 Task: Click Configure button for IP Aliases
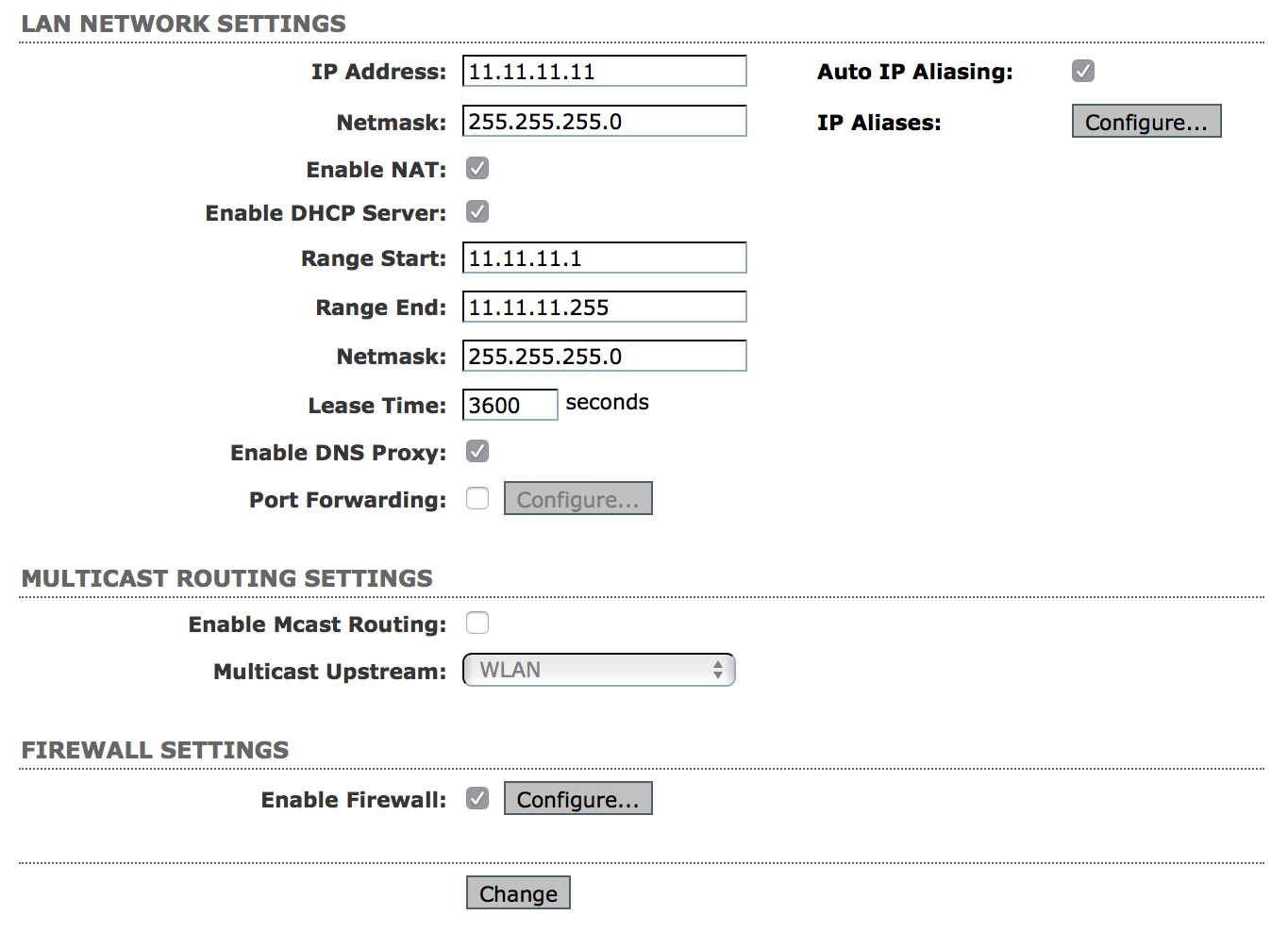click(1146, 122)
